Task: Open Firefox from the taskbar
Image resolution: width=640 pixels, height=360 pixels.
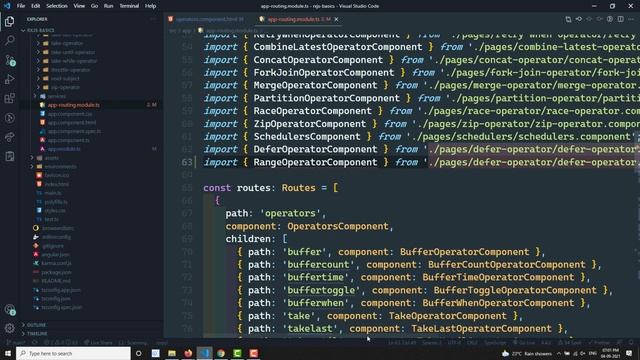Action: tap(188, 353)
